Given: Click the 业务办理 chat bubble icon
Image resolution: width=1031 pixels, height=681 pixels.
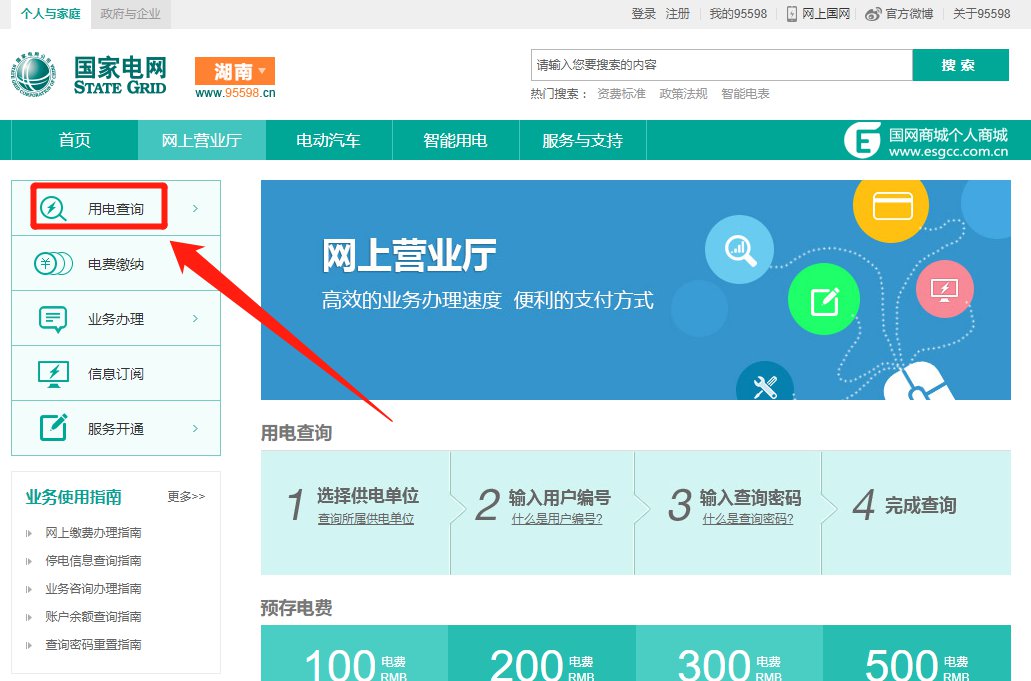Looking at the screenshot, I should [x=52, y=319].
